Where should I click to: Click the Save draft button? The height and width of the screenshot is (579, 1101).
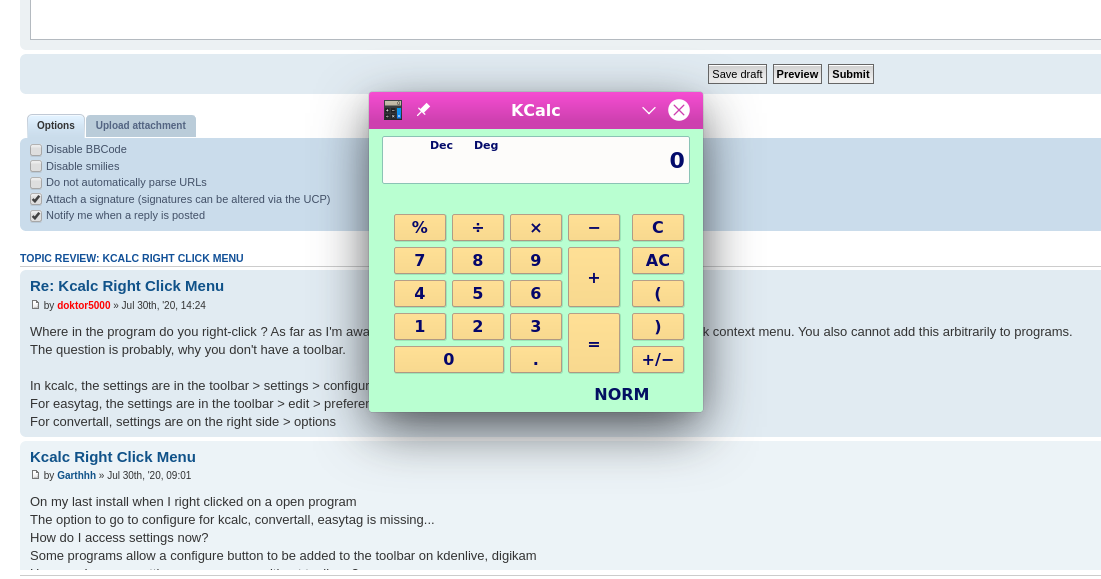737,74
